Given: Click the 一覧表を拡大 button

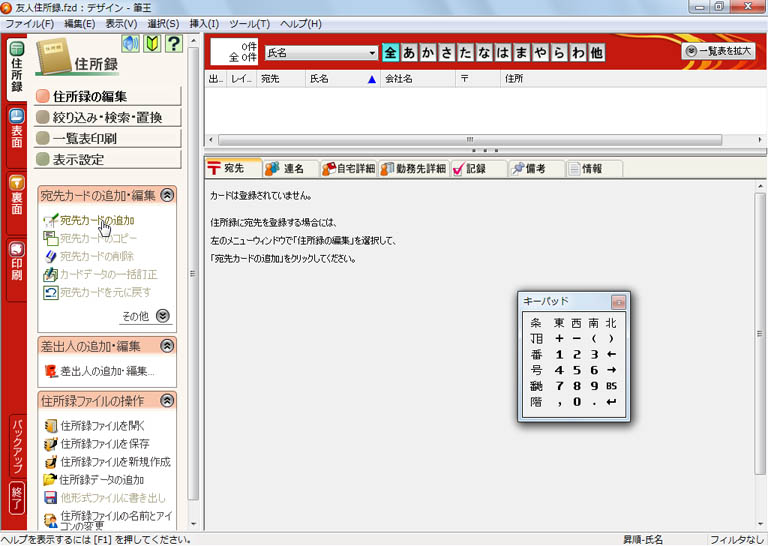Looking at the screenshot, I should click(x=718, y=51).
